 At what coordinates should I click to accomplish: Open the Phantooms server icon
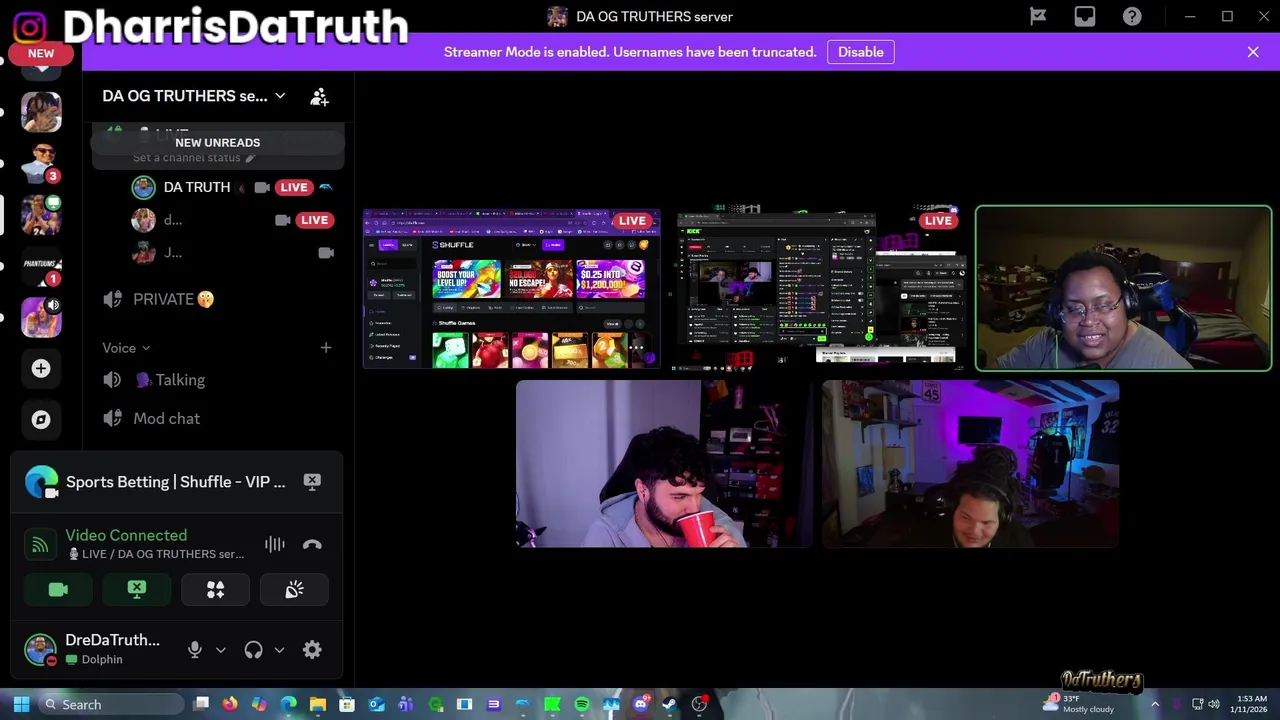click(x=41, y=266)
